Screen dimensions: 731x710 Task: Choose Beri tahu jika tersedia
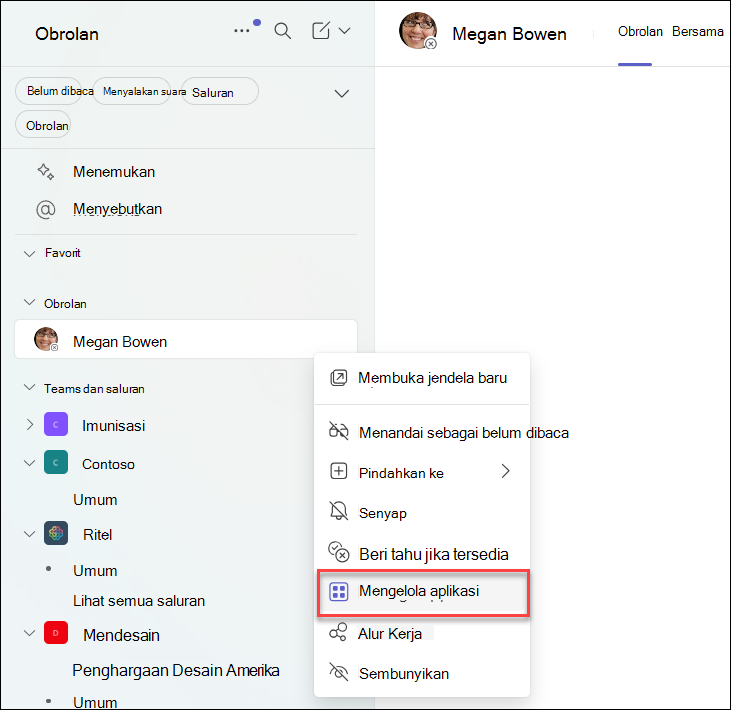point(422,553)
